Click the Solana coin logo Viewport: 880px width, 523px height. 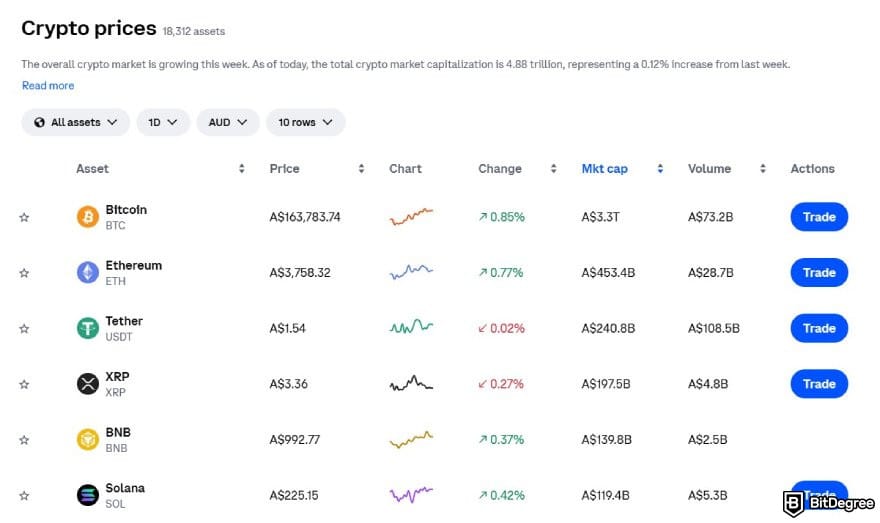(x=88, y=495)
